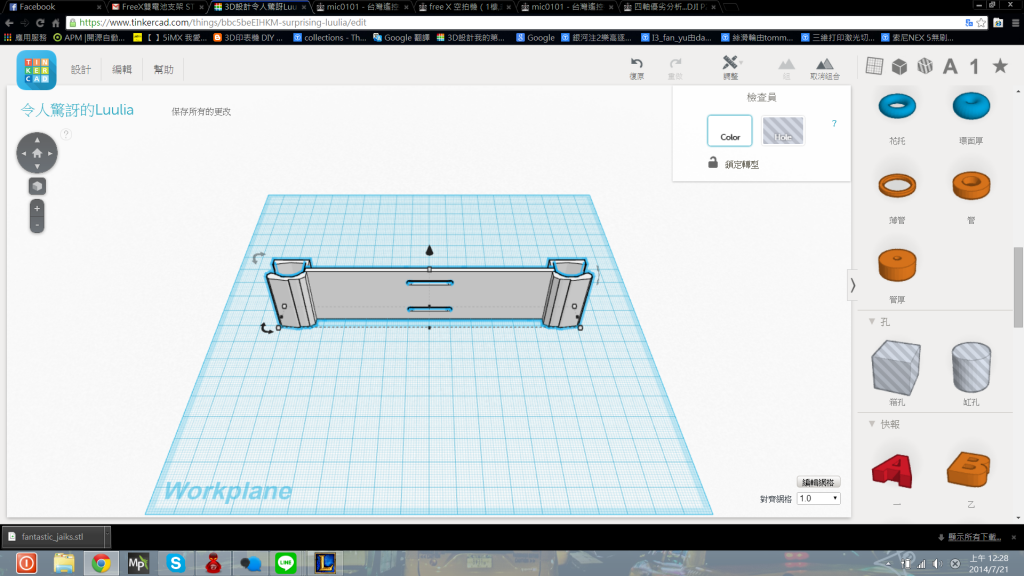
Task: Pick the thick torus (環面厚) shape
Action: [x=971, y=106]
